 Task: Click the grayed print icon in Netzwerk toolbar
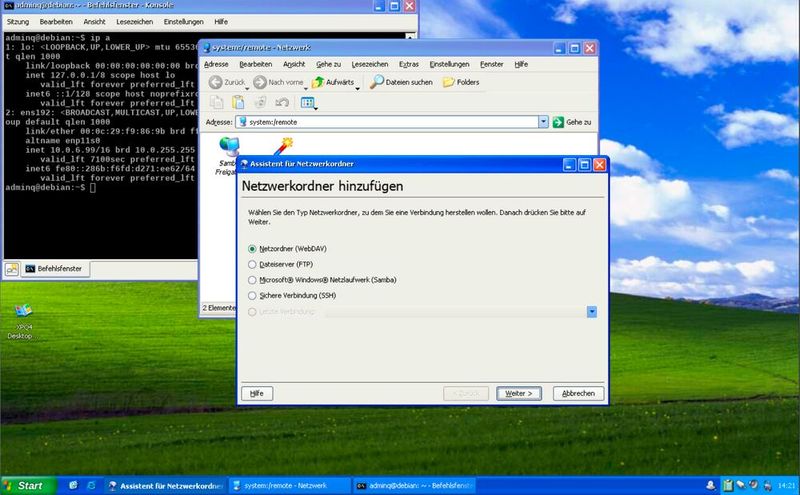[260, 103]
